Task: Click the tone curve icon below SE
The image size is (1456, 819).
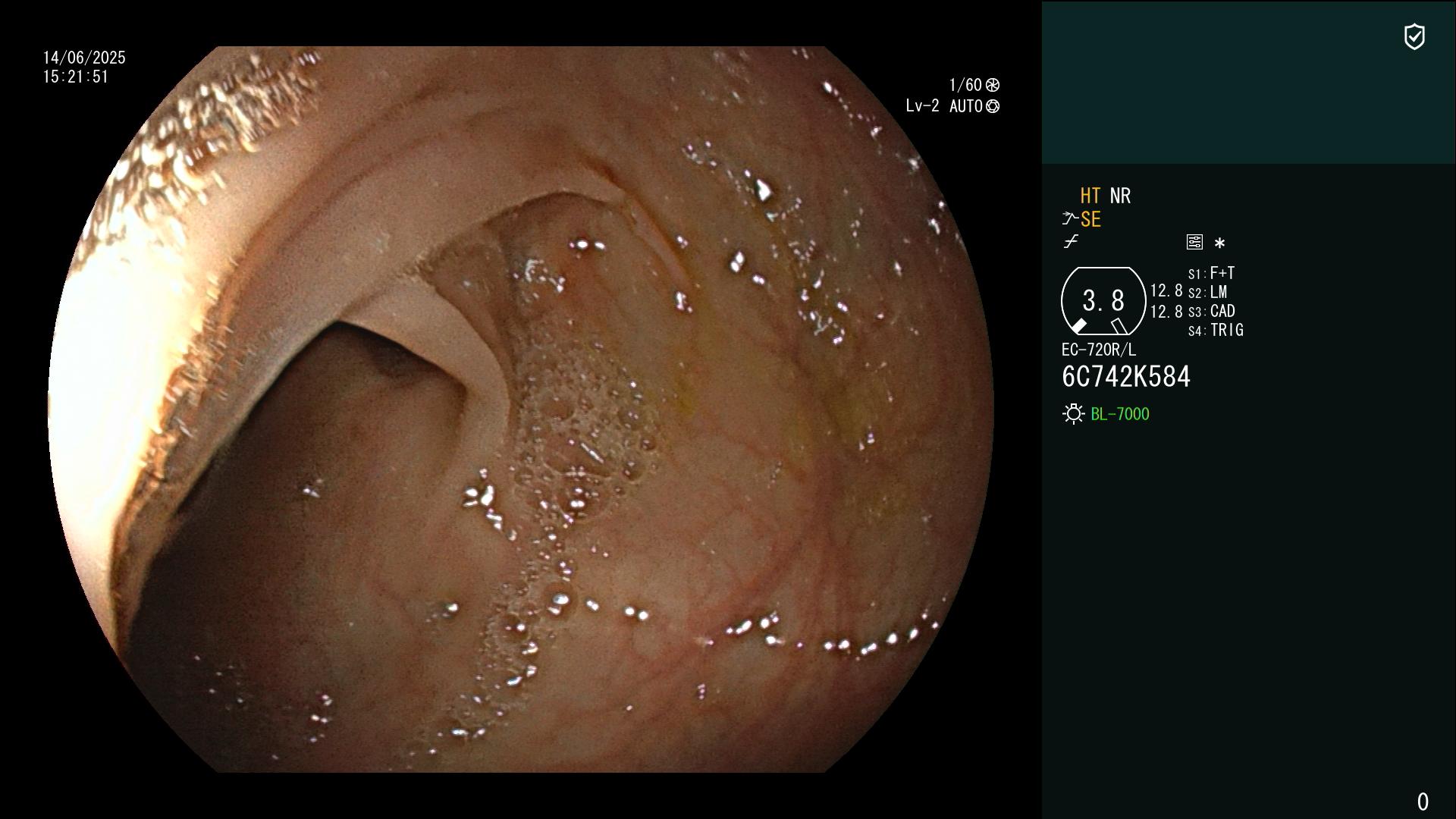Action: coord(1071,242)
